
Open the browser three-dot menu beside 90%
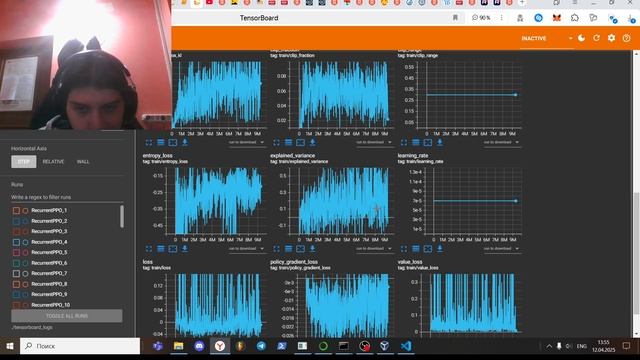[501, 18]
